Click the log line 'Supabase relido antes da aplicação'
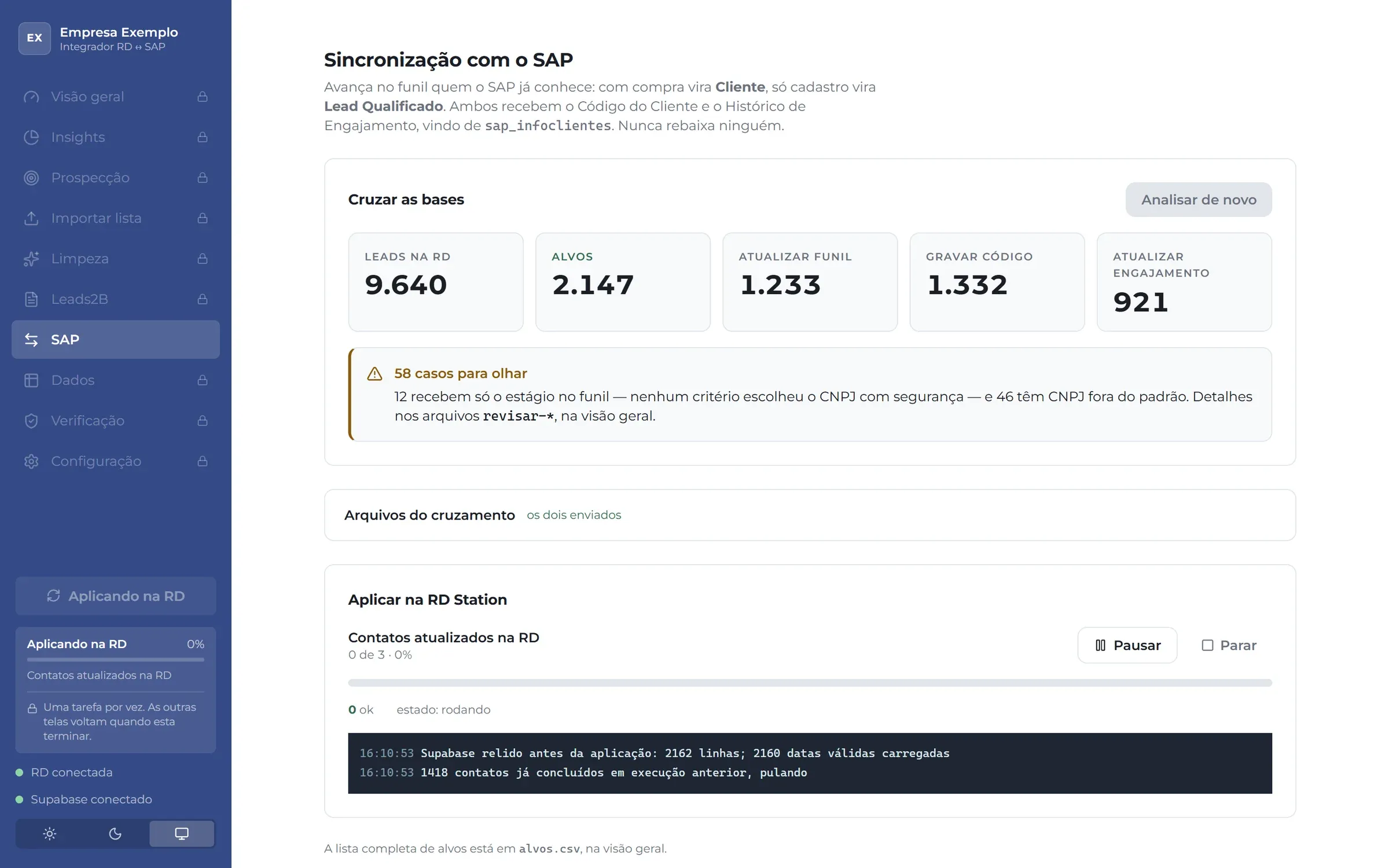Screen dimensions: 1389x868 (x=655, y=753)
